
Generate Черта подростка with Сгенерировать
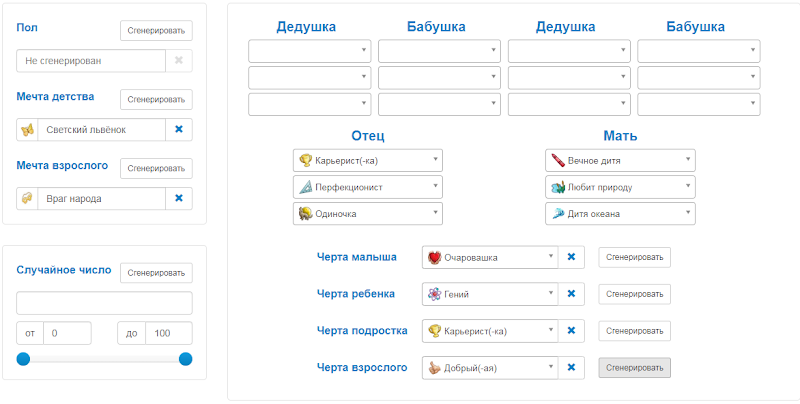[x=635, y=331]
